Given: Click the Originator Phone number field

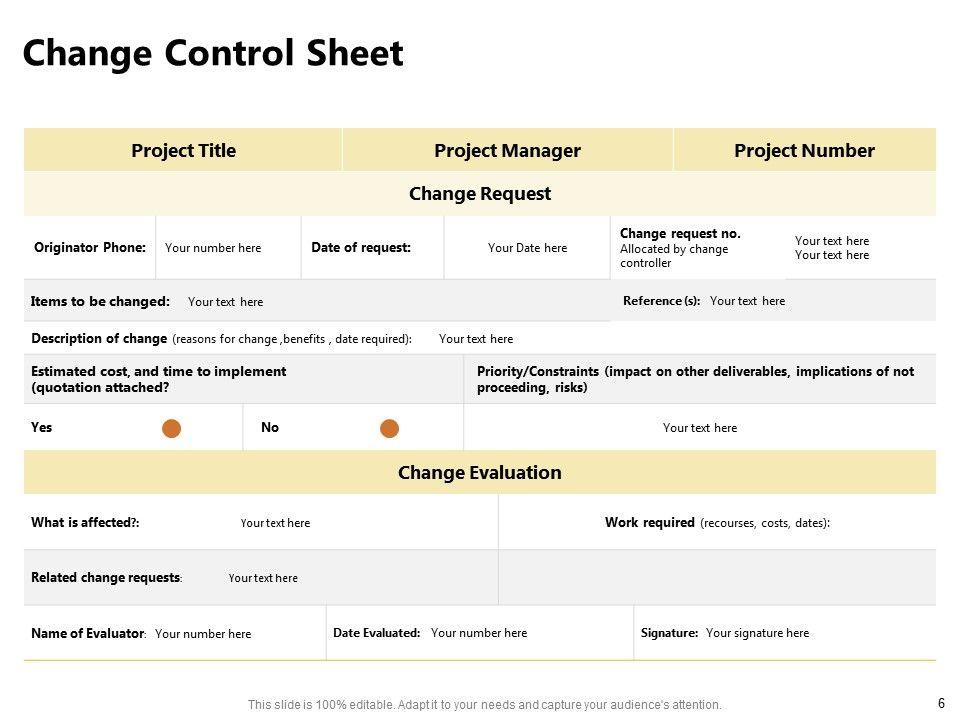Looking at the screenshot, I should (x=213, y=248).
